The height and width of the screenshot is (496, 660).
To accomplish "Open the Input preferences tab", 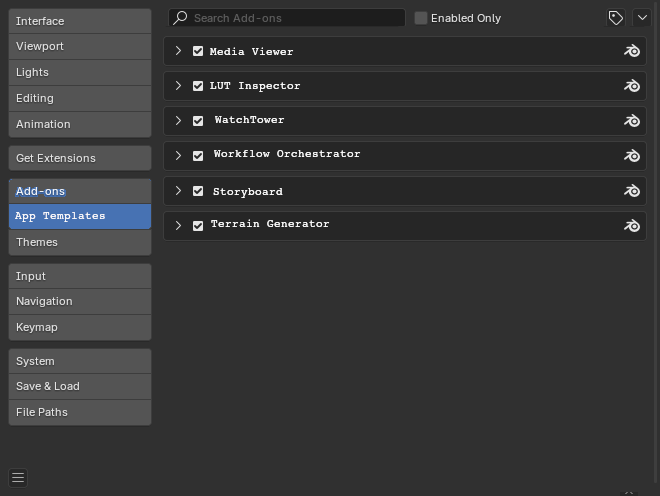I will [80, 277].
